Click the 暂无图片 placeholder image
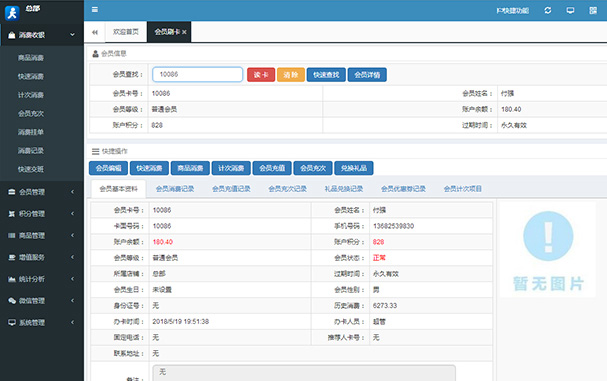 [548, 250]
